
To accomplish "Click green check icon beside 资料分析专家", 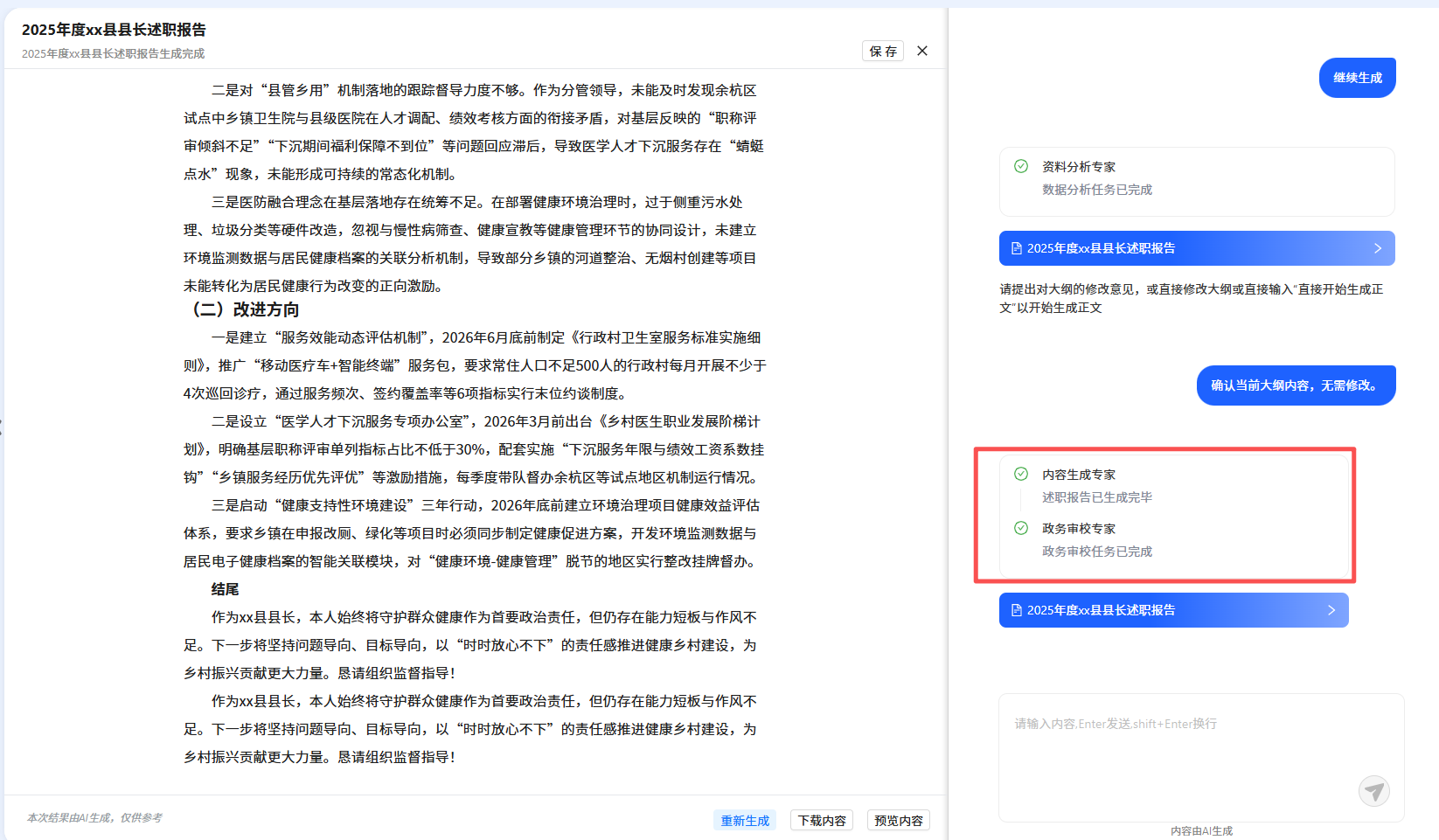I will click(1020, 166).
